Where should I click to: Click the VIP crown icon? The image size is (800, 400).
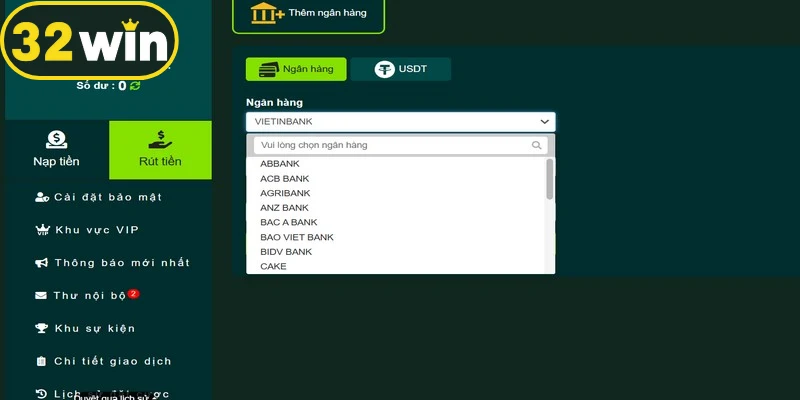(x=42, y=230)
